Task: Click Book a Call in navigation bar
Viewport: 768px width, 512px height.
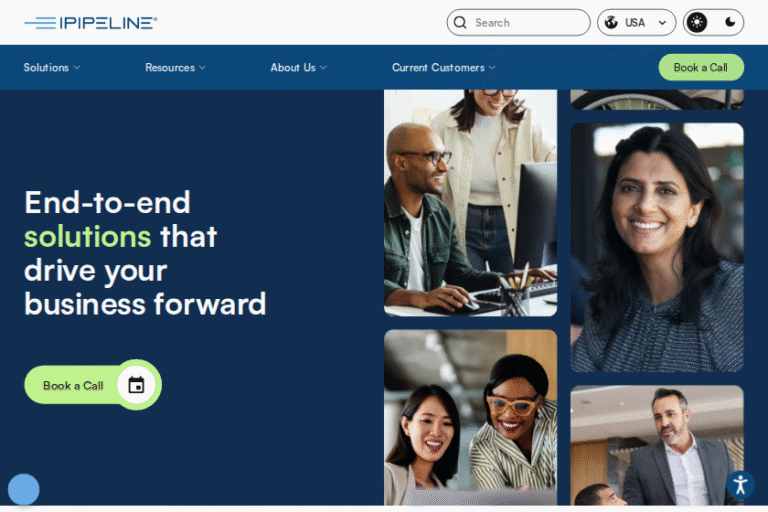Action: [701, 68]
